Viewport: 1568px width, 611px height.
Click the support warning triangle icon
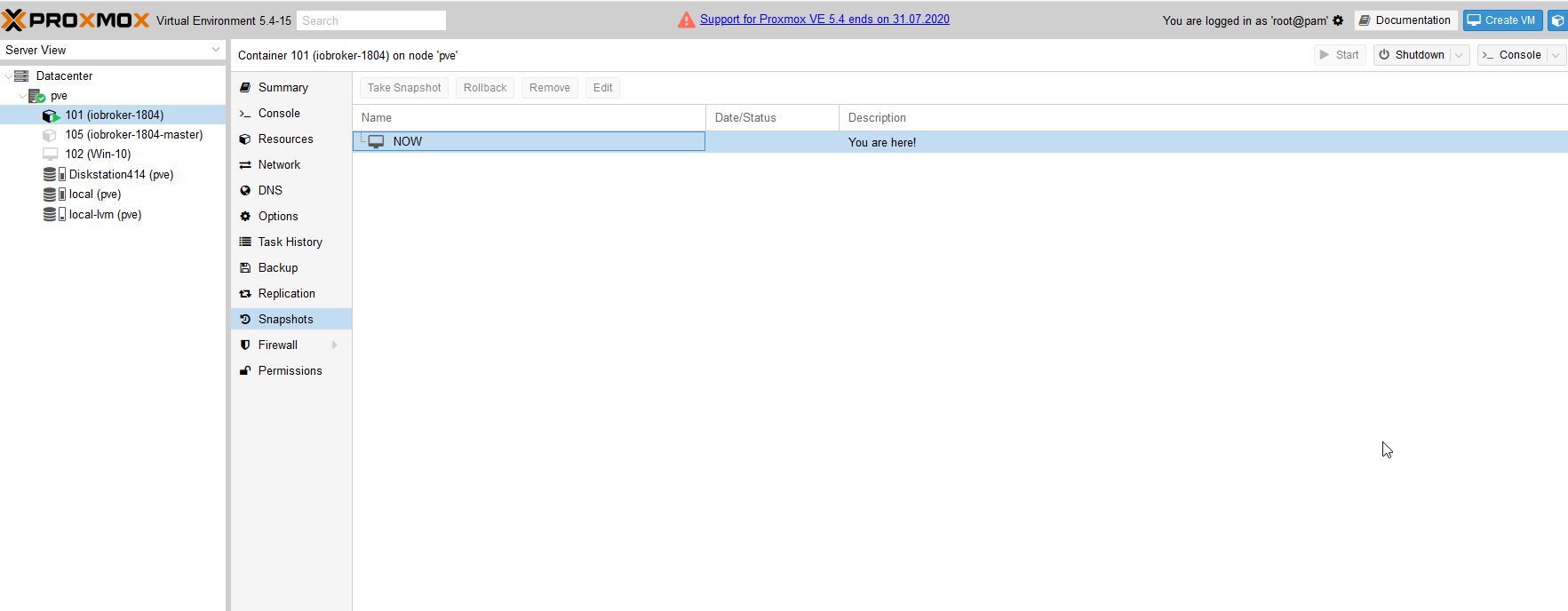tap(686, 20)
